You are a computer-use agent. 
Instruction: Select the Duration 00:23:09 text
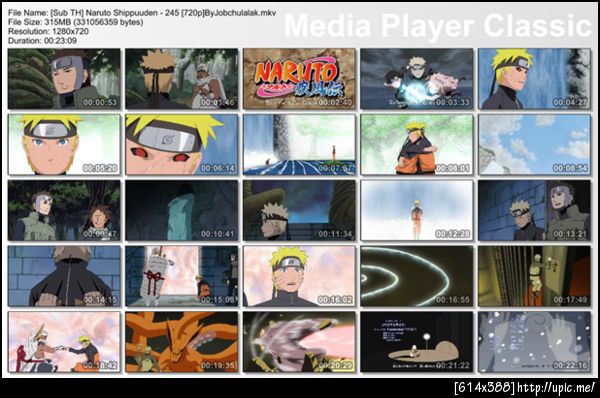tap(42, 41)
